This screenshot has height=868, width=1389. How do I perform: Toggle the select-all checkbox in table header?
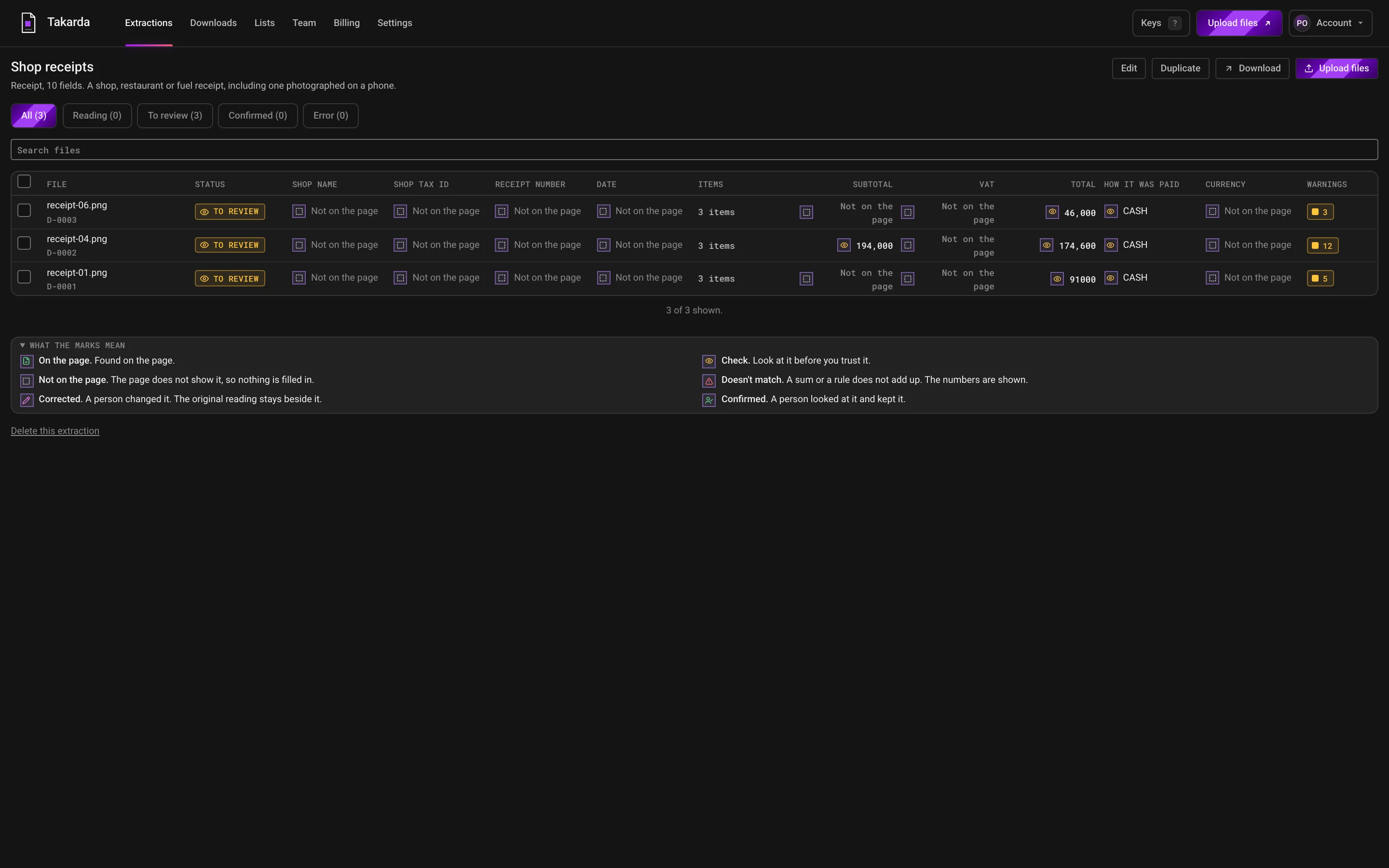(24, 181)
